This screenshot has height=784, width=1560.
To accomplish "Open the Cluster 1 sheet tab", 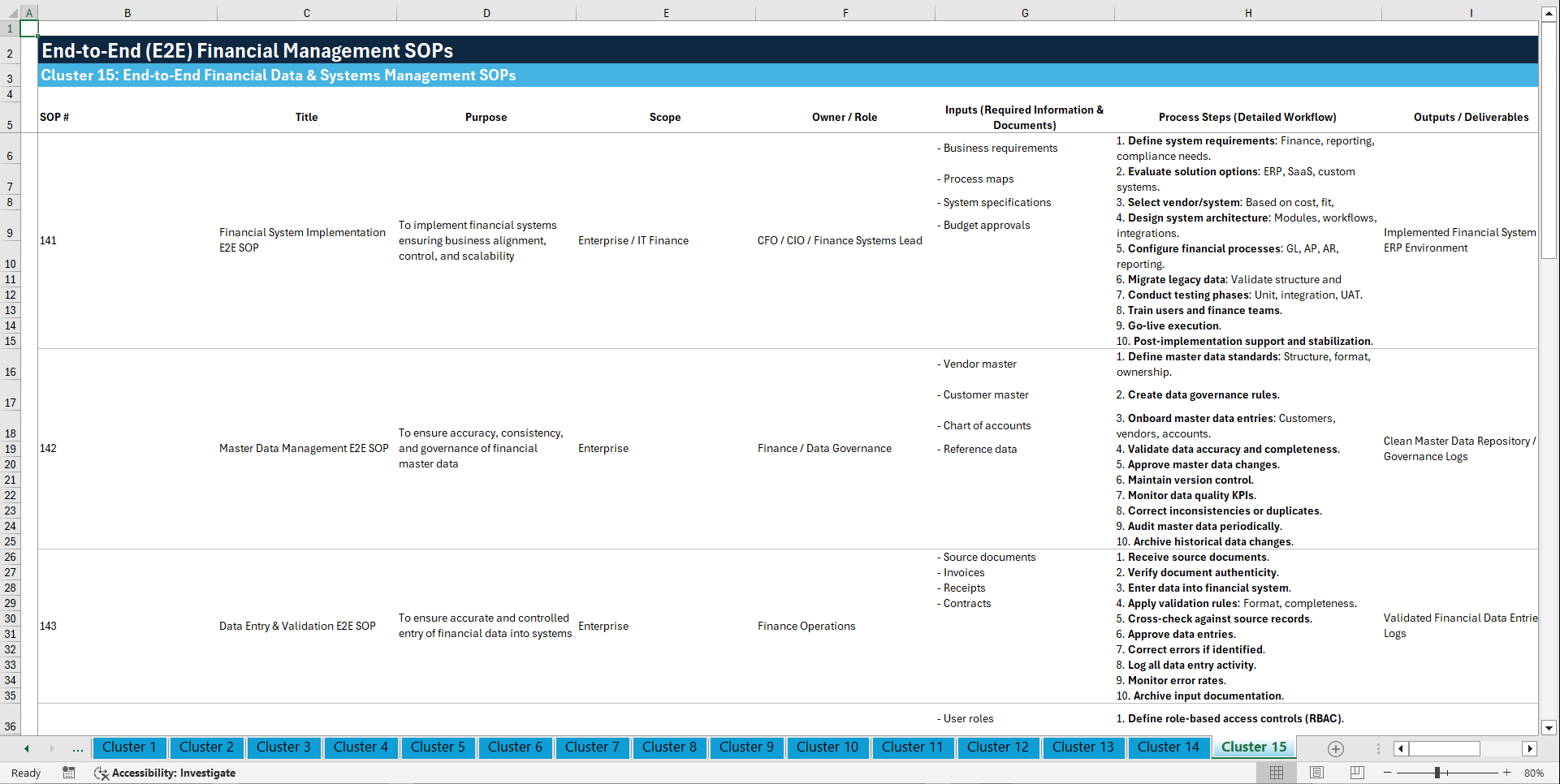I will pos(129,747).
